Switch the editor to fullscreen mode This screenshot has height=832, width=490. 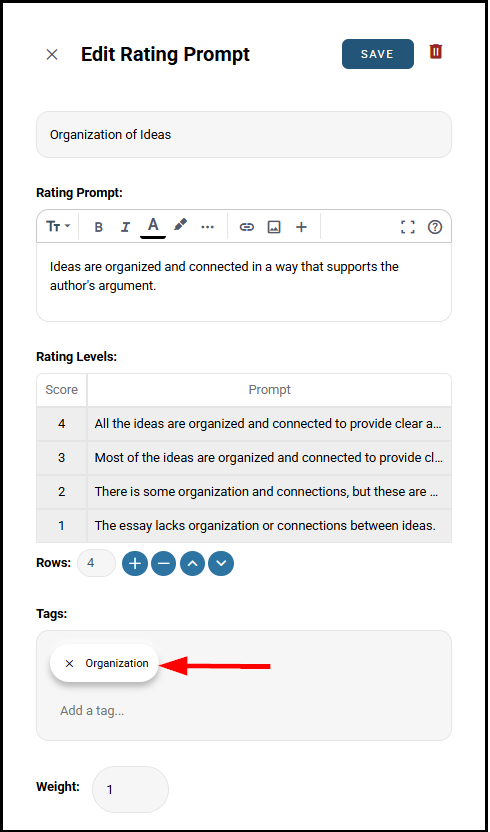point(408,227)
